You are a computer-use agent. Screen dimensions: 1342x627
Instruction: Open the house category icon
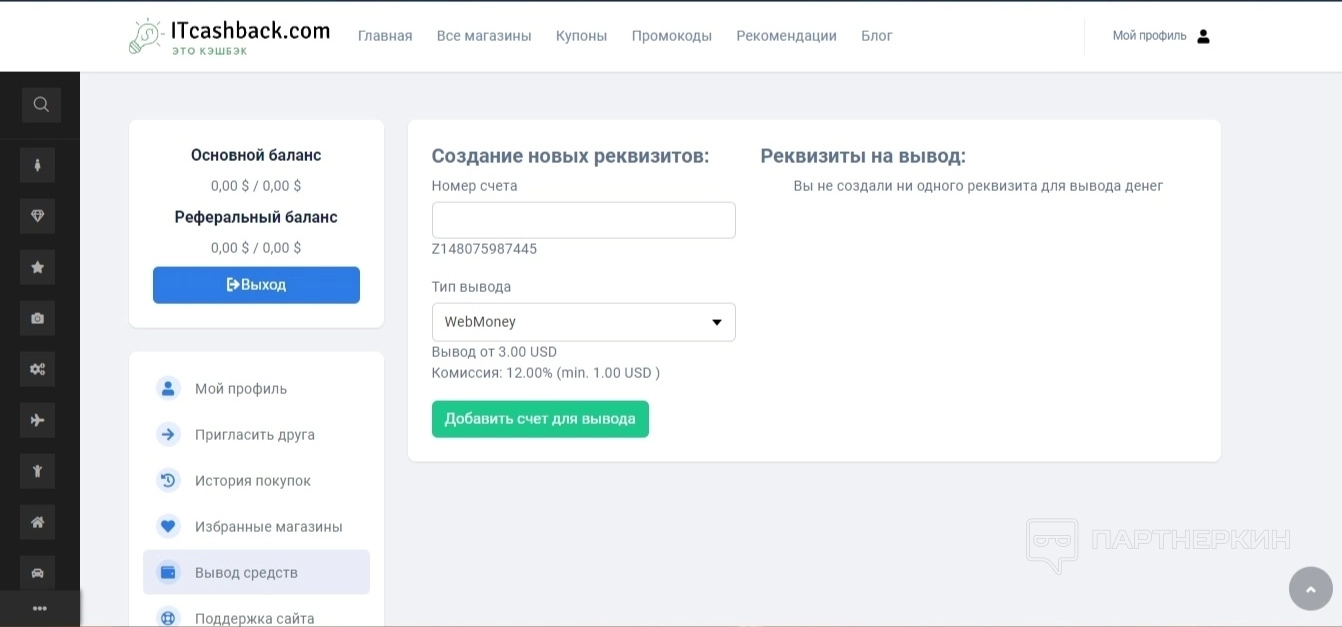[x=38, y=522]
